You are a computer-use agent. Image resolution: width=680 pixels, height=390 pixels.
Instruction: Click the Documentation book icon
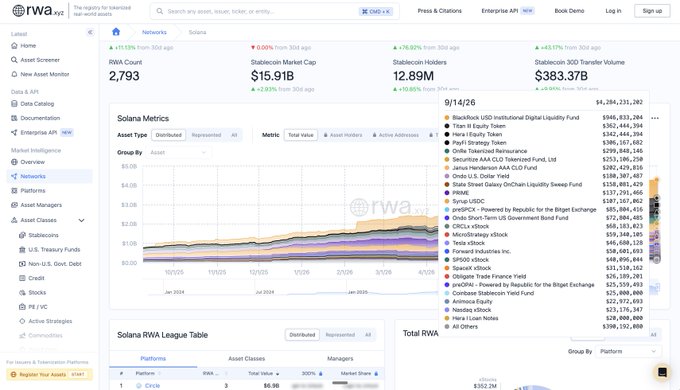(14, 118)
